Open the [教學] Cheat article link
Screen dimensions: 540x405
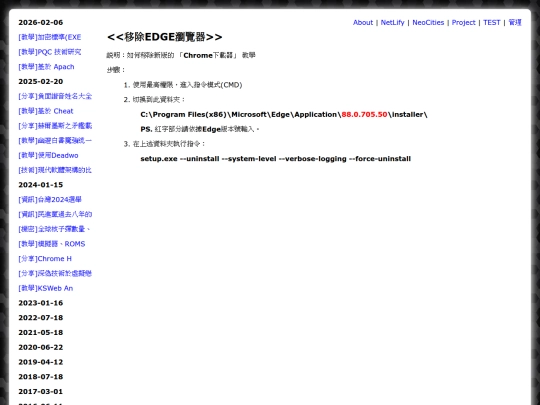pyautogui.click(x=46, y=111)
